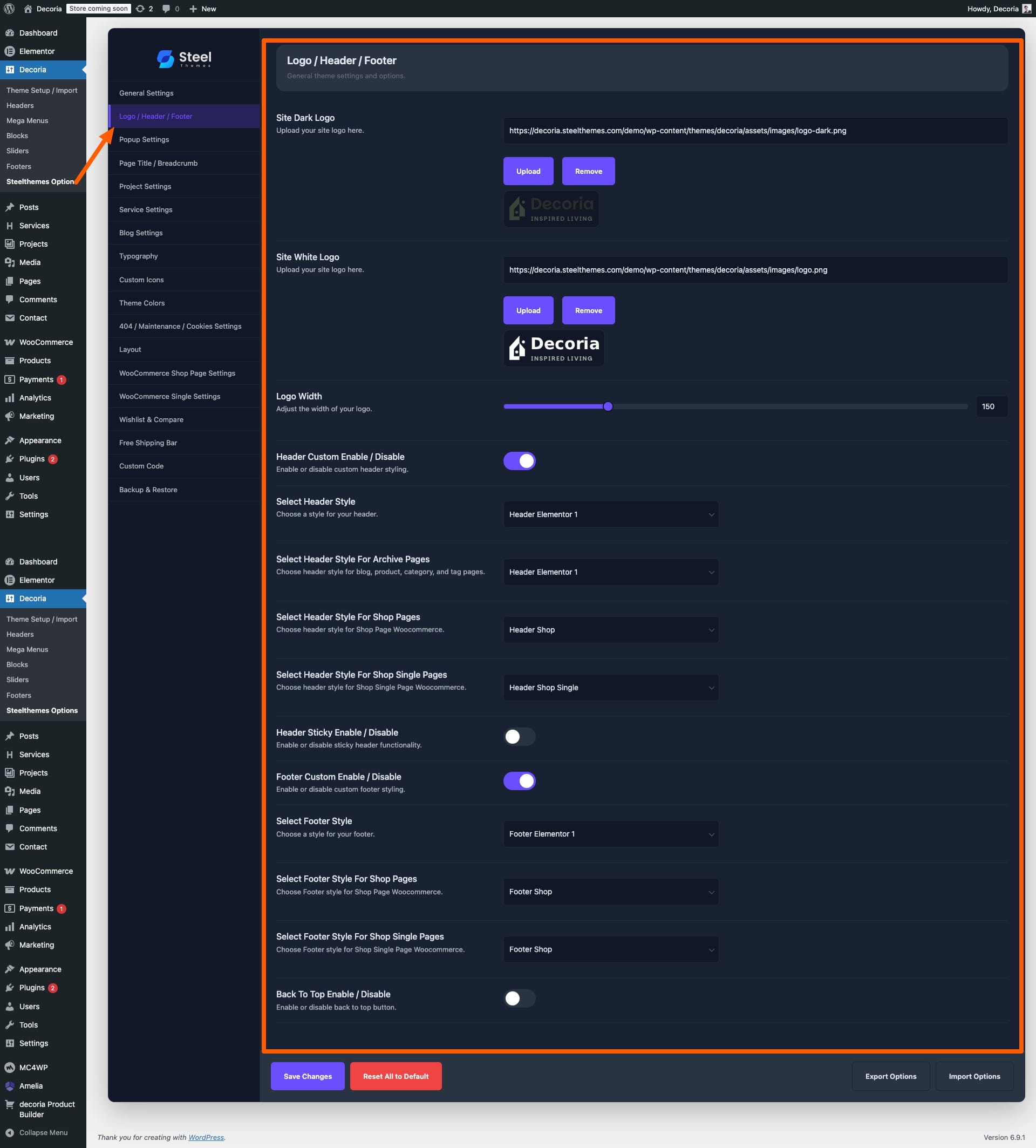Click the Logo Width value box showing 150

(992, 406)
